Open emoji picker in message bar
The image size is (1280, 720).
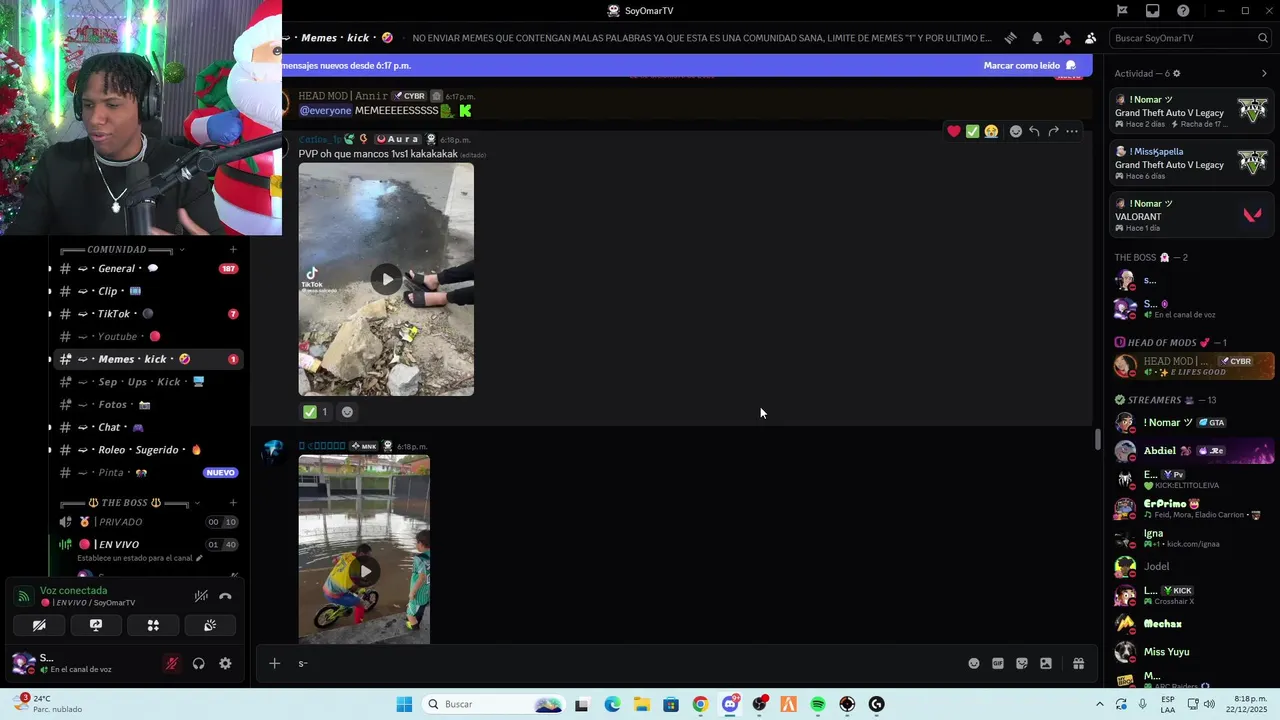[974, 663]
